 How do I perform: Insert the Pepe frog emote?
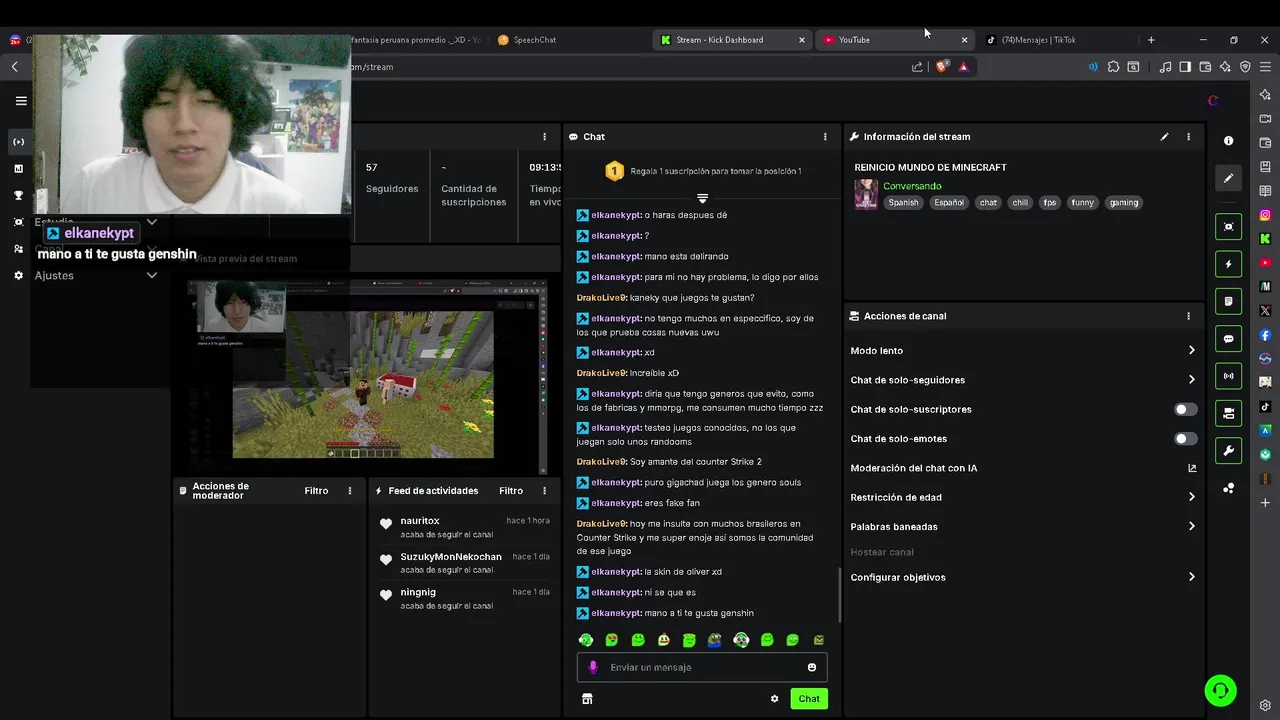(715, 640)
